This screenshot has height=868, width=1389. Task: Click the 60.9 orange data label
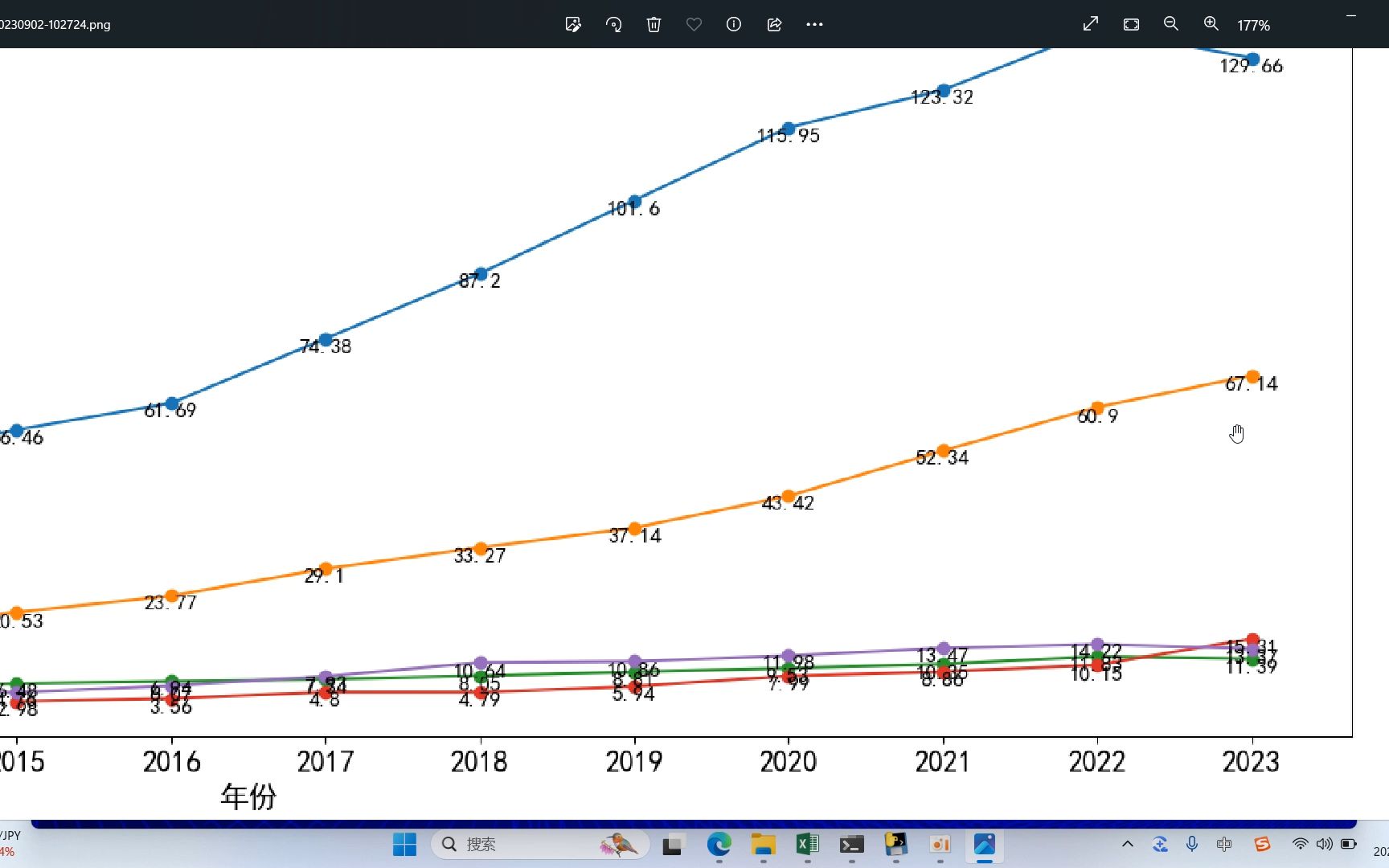click(x=1097, y=416)
